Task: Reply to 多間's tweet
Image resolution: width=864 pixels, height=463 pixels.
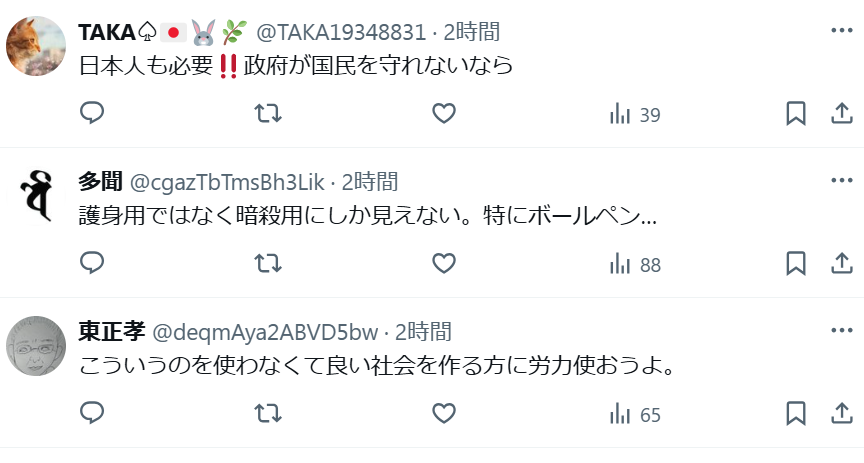Action: [92, 263]
